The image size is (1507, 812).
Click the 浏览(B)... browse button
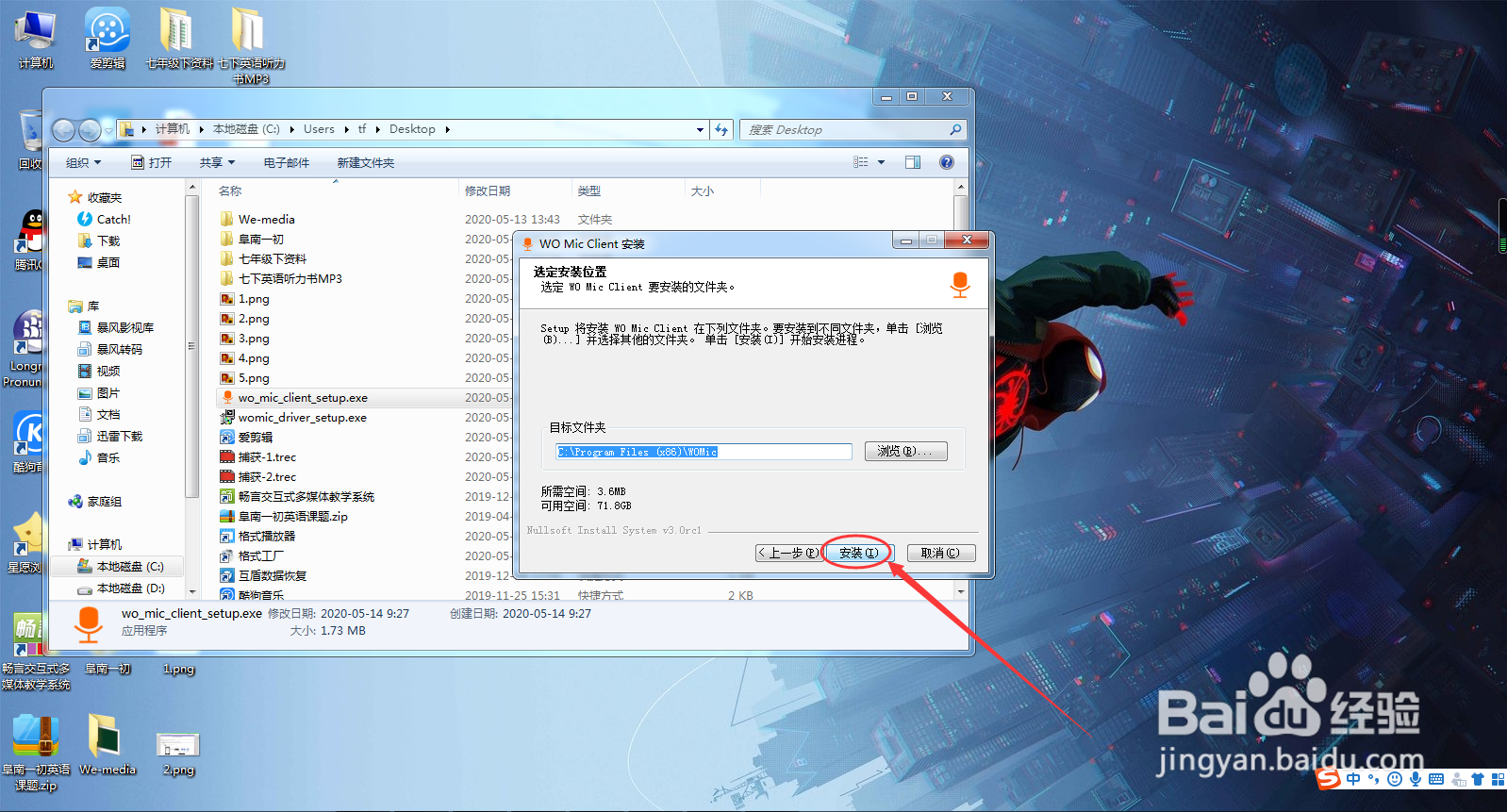[x=905, y=452]
